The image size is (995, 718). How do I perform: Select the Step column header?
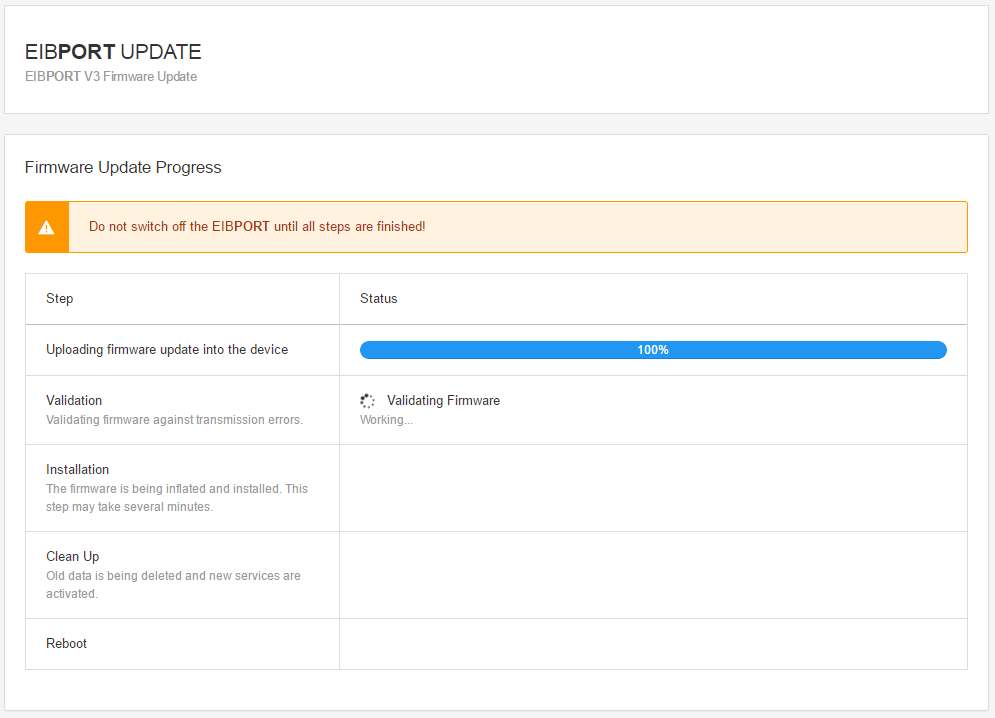coord(60,299)
